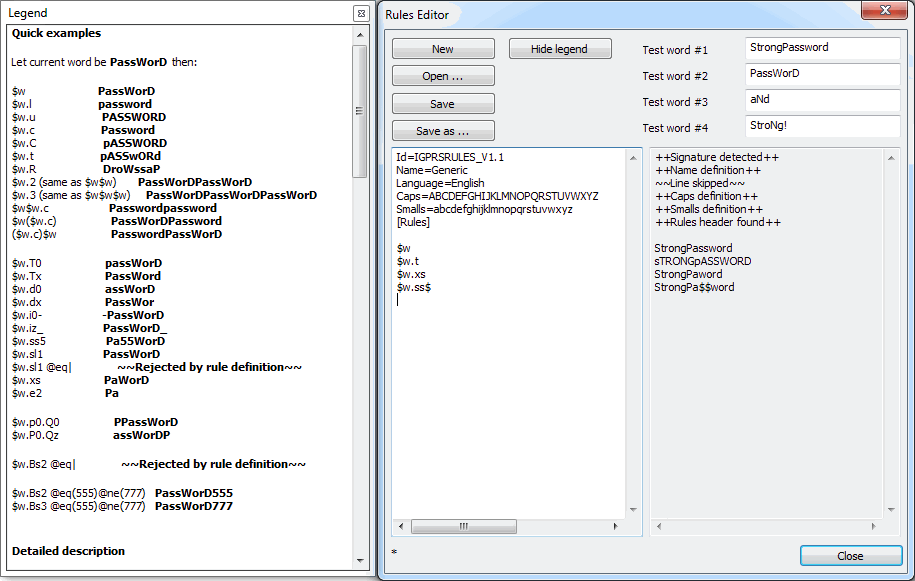This screenshot has height=581, width=915.
Task: Click the [Rules] header line
Action: [x=413, y=222]
